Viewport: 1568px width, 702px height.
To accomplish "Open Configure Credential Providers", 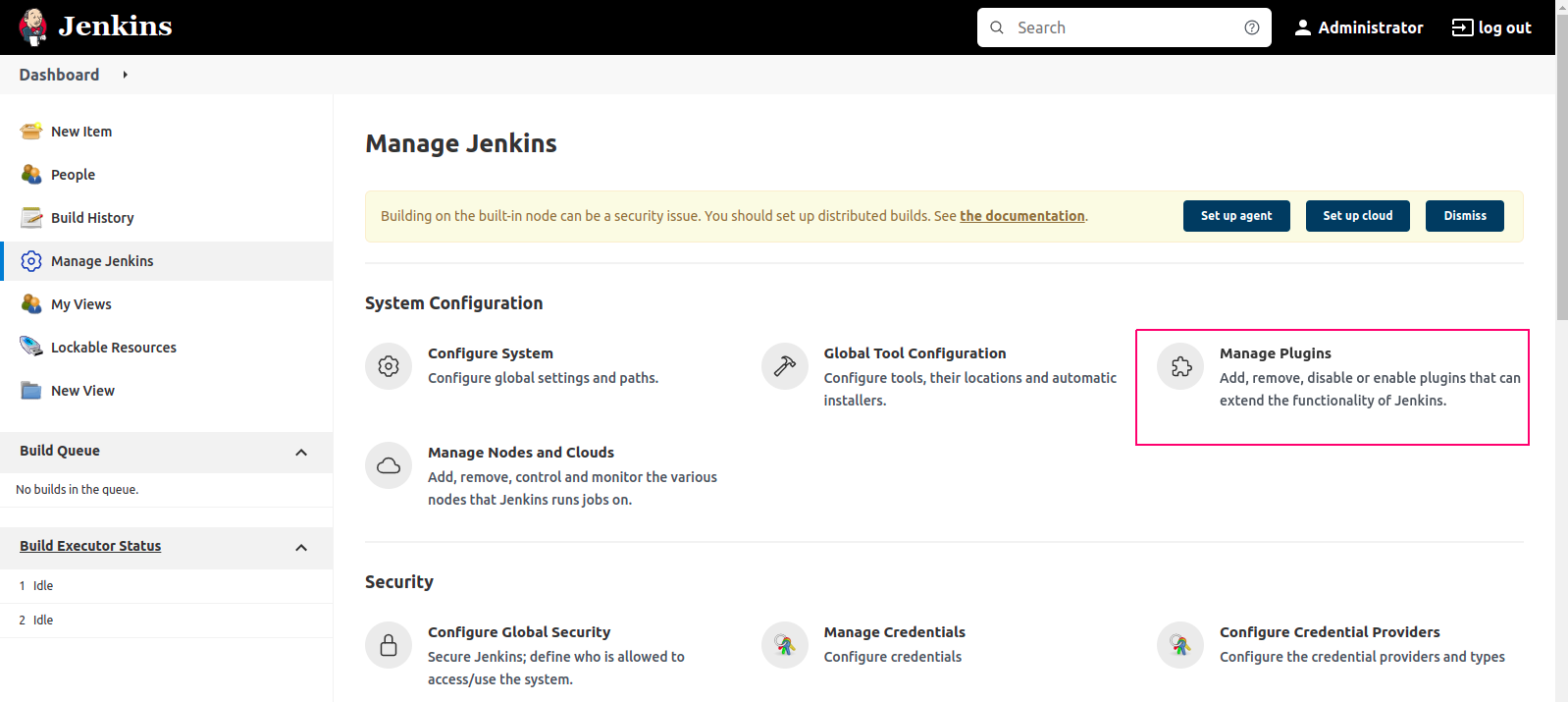I will (x=1330, y=632).
